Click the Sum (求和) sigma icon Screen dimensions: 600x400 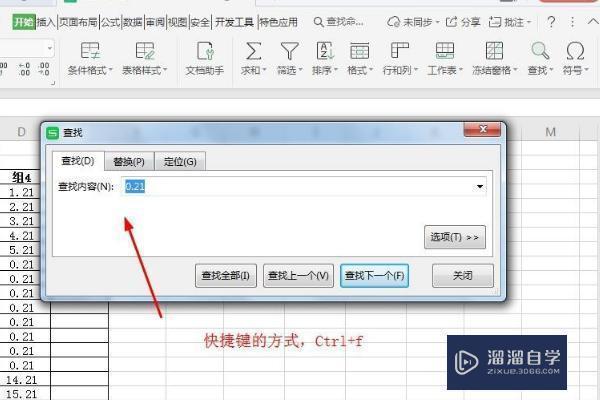253,51
